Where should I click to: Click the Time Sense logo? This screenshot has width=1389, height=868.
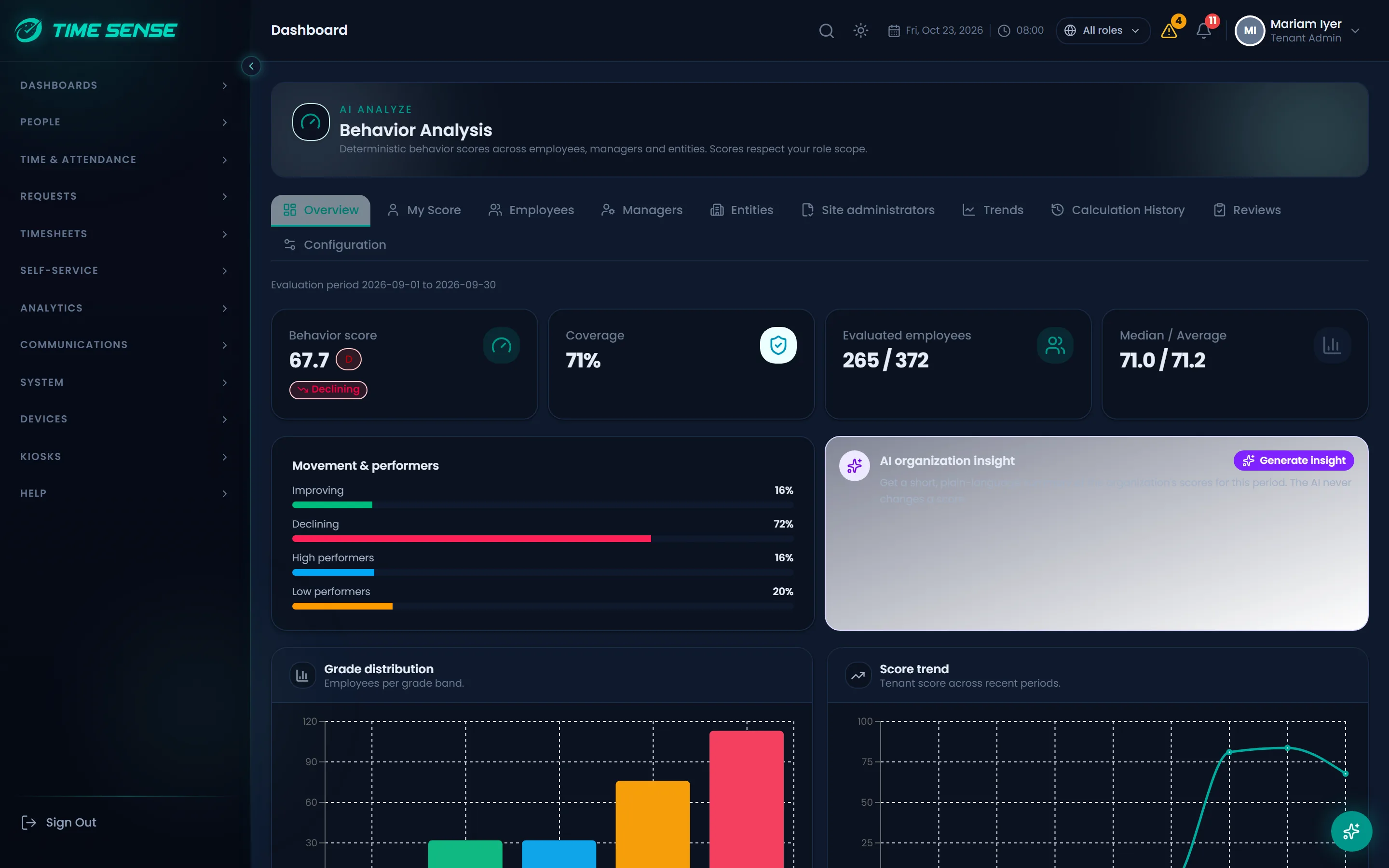click(x=96, y=30)
